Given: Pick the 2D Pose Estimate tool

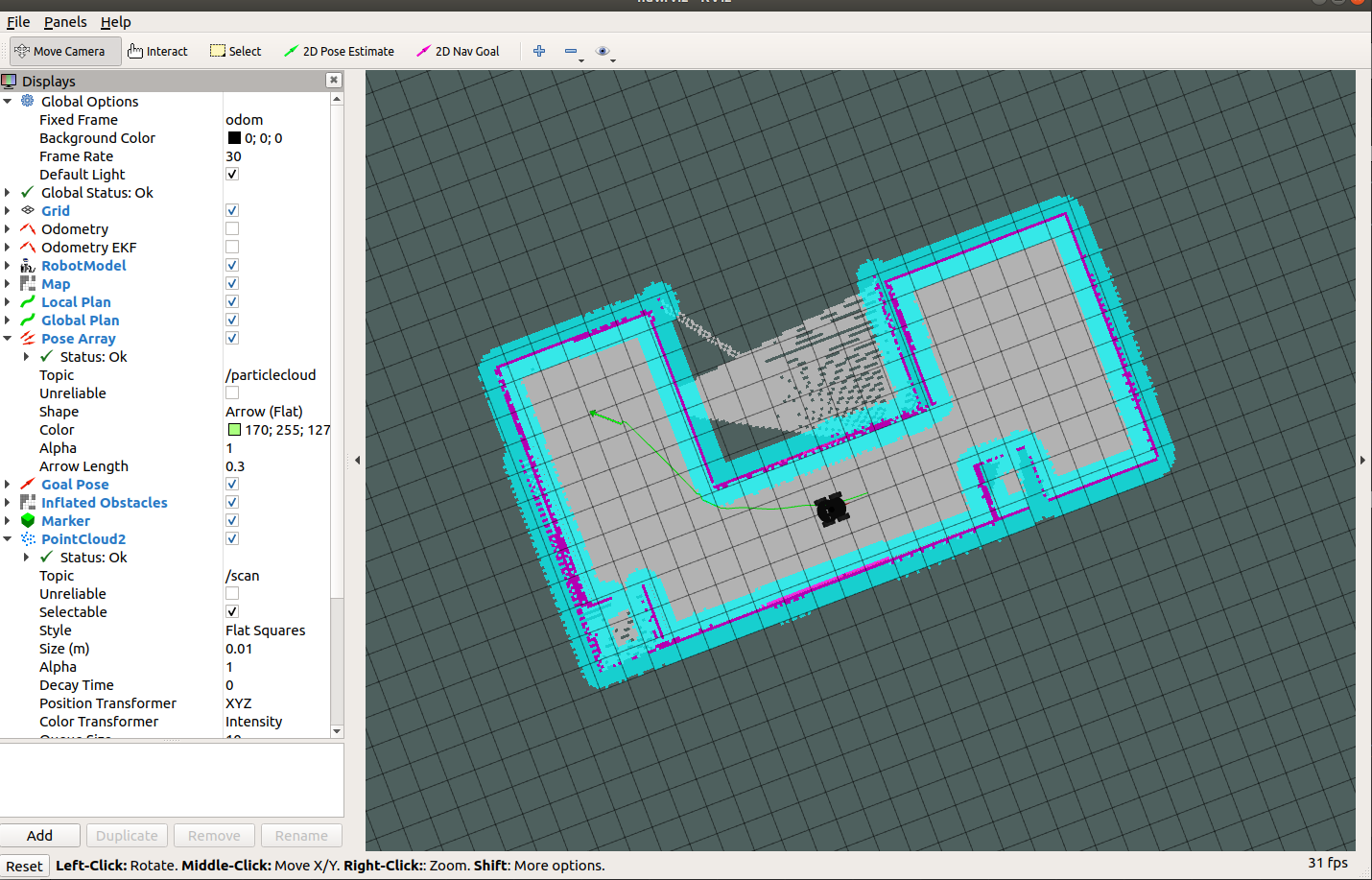Looking at the screenshot, I should 340,51.
